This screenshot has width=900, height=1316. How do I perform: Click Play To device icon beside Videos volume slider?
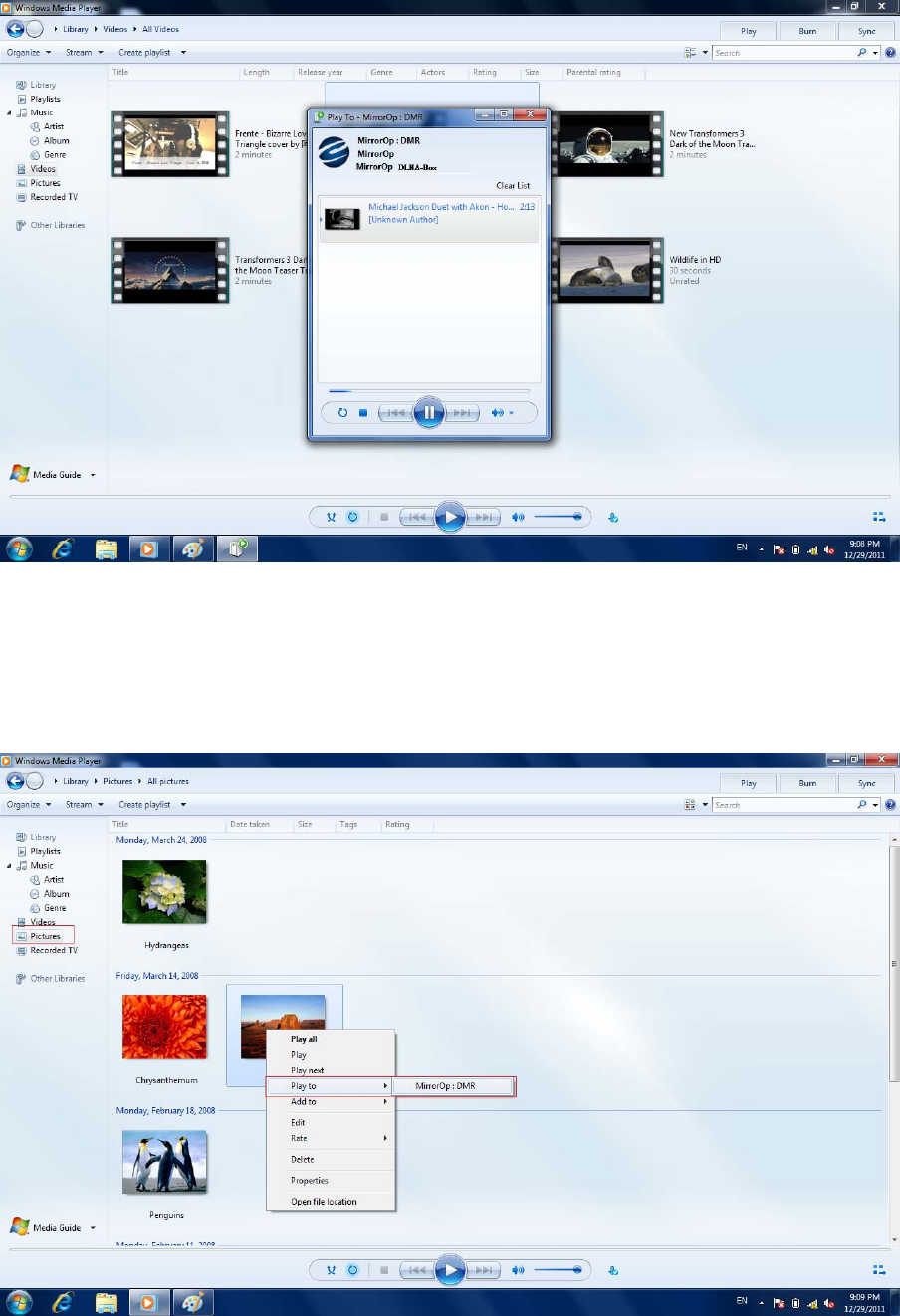coord(613,517)
